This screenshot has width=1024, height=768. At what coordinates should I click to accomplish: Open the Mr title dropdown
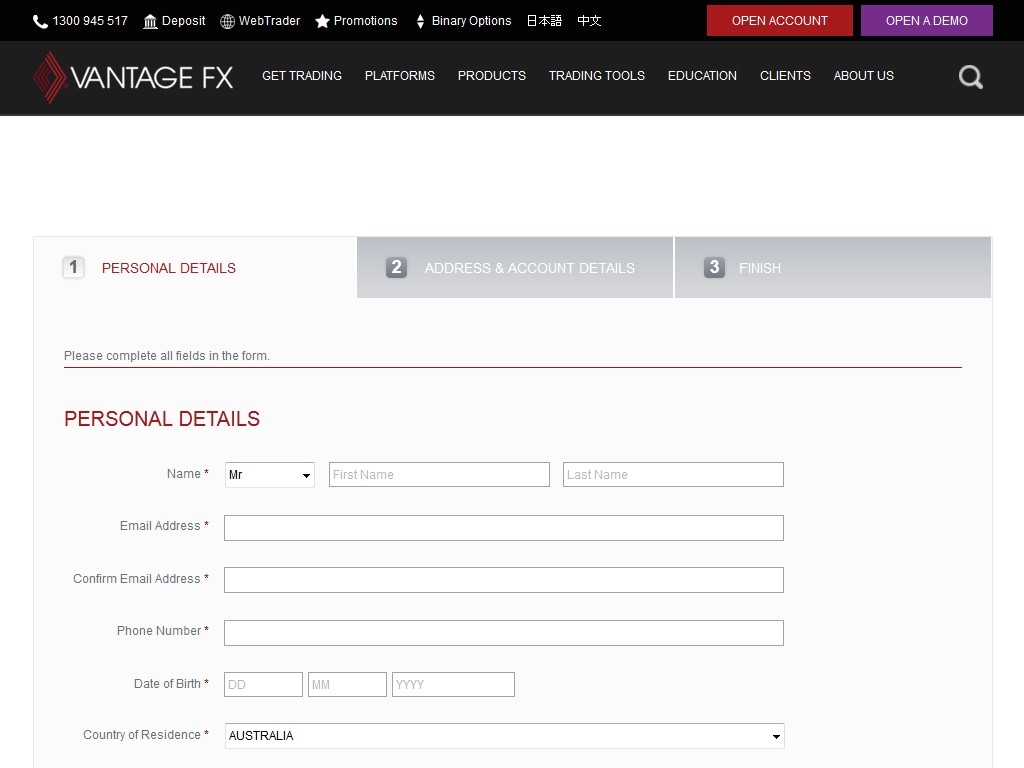pos(270,475)
